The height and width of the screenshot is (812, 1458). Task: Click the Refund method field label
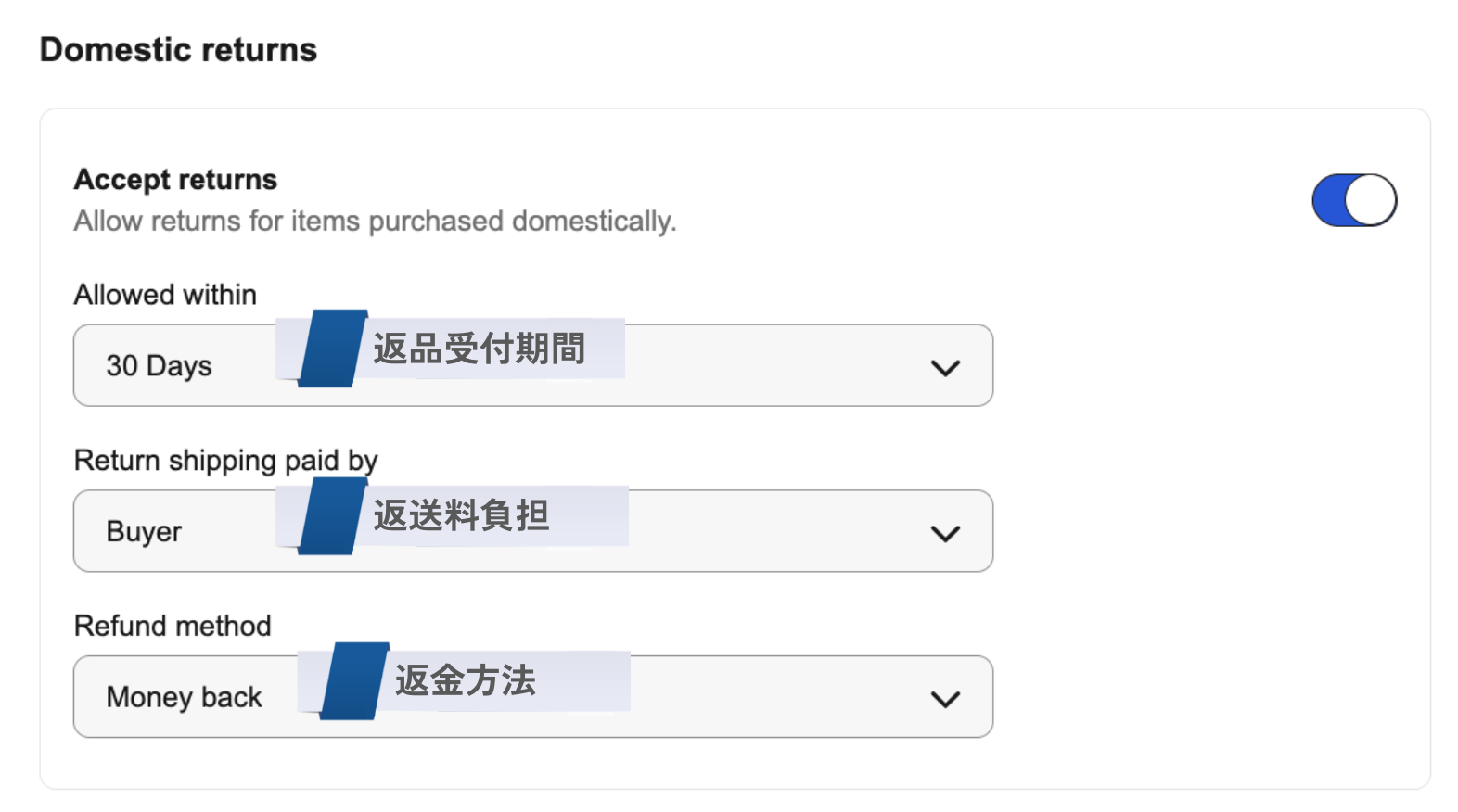click(173, 626)
